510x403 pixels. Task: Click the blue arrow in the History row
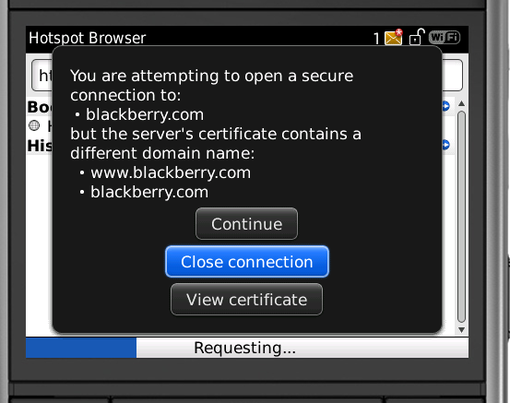point(446,145)
